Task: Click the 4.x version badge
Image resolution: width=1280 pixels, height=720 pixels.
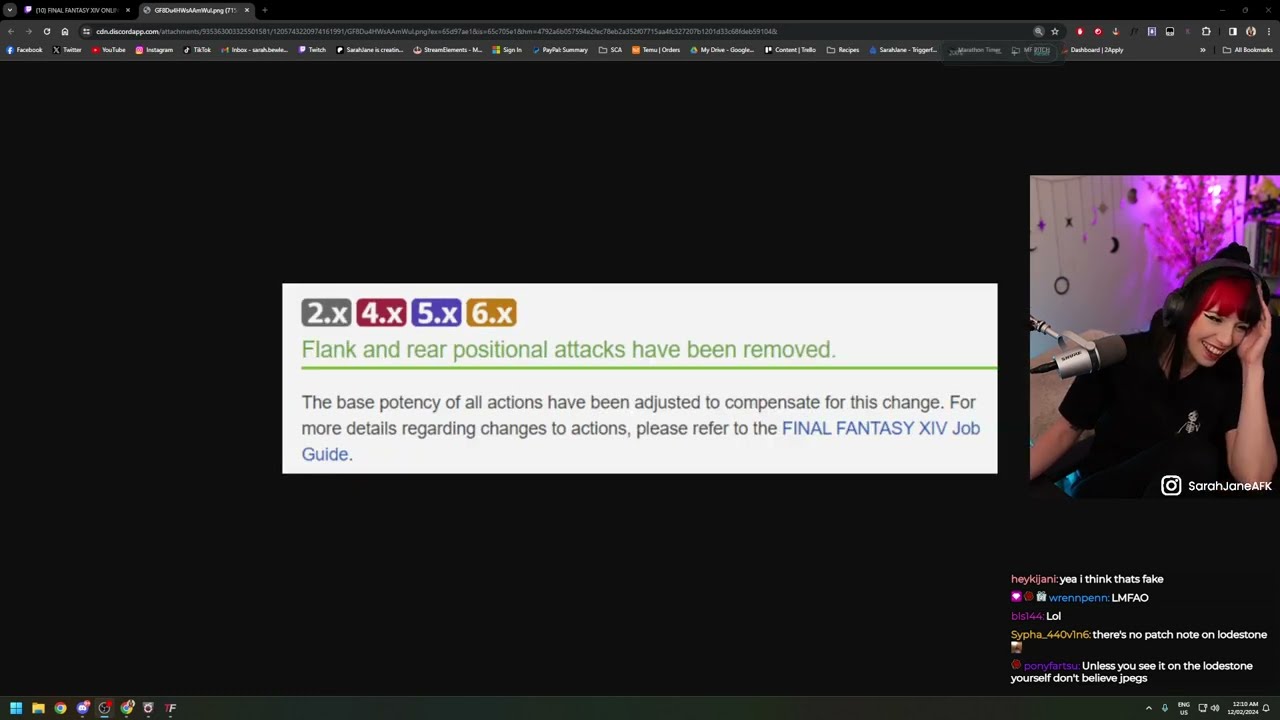Action: 382,313
